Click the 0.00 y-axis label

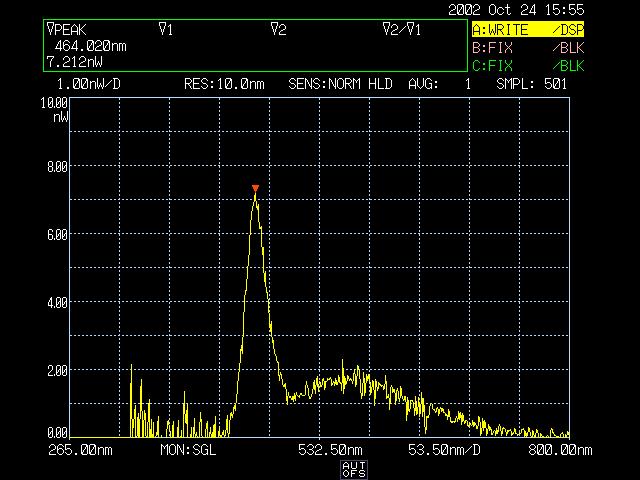[x=58, y=432]
